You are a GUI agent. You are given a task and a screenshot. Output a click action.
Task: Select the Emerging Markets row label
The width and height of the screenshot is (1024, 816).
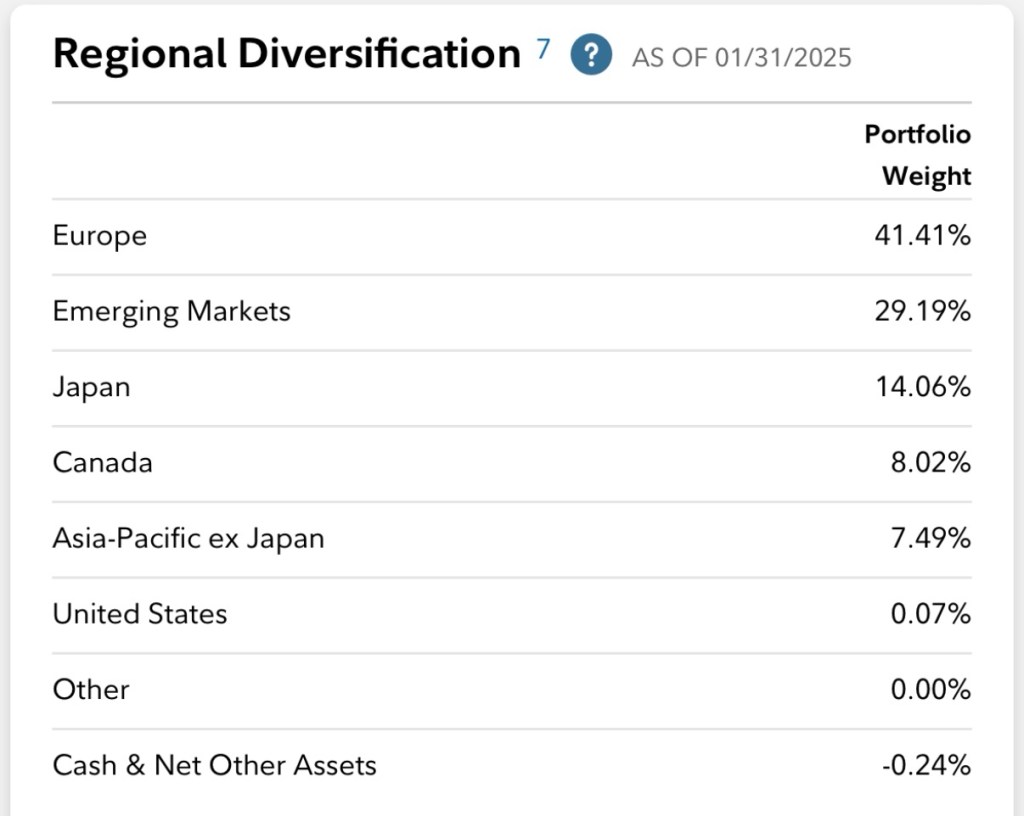(x=171, y=311)
